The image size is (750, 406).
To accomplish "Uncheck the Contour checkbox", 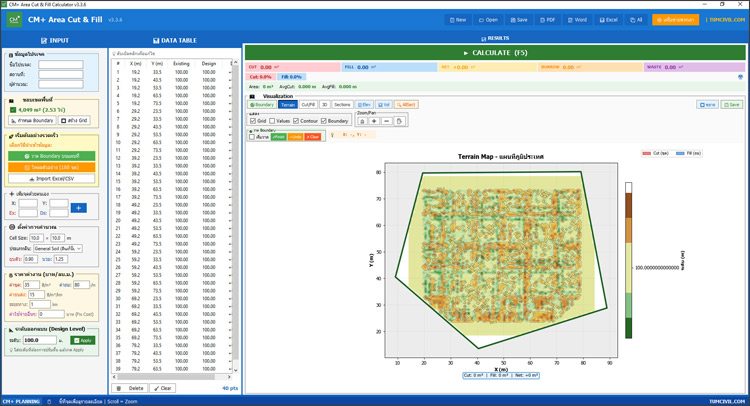I will (296, 121).
